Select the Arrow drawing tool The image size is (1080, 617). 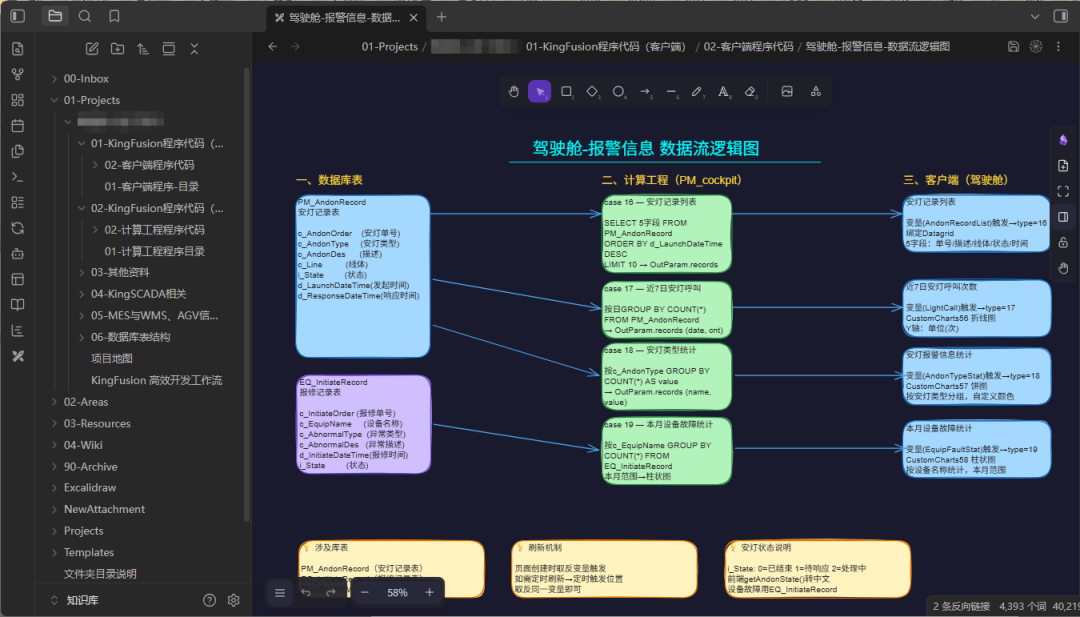click(x=645, y=92)
